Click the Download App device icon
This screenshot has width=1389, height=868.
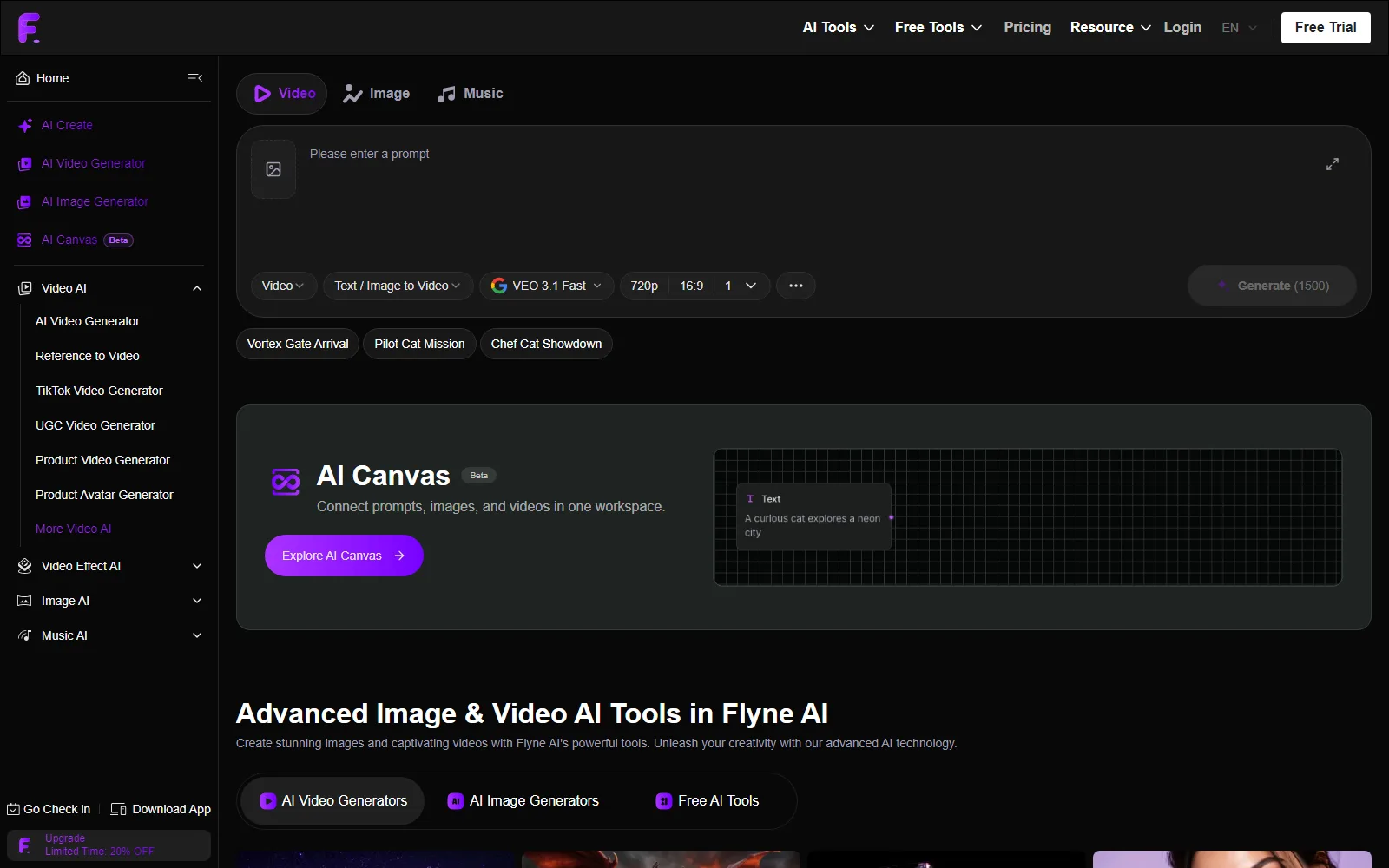pos(119,809)
